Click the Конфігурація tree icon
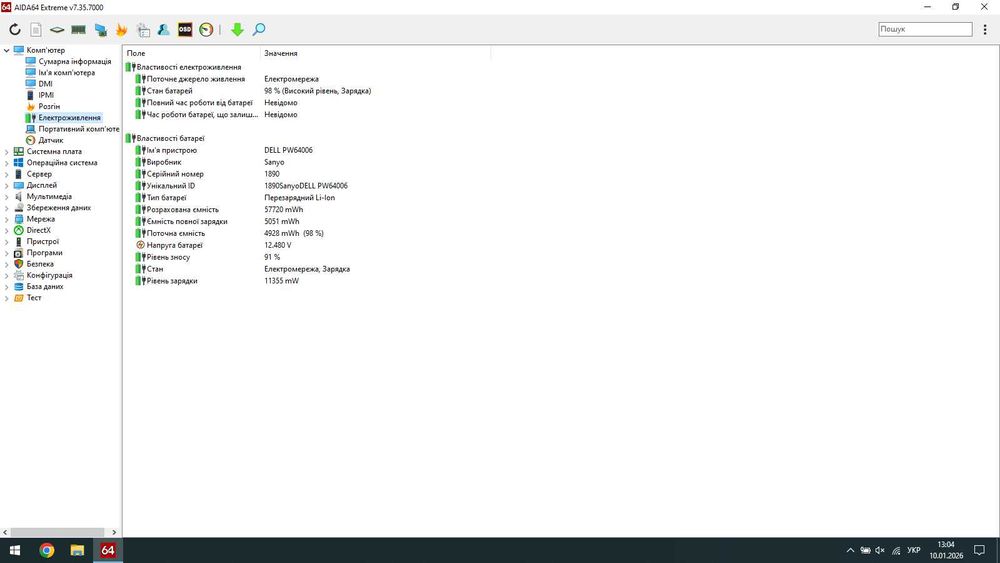1000x563 pixels. click(x=18, y=275)
